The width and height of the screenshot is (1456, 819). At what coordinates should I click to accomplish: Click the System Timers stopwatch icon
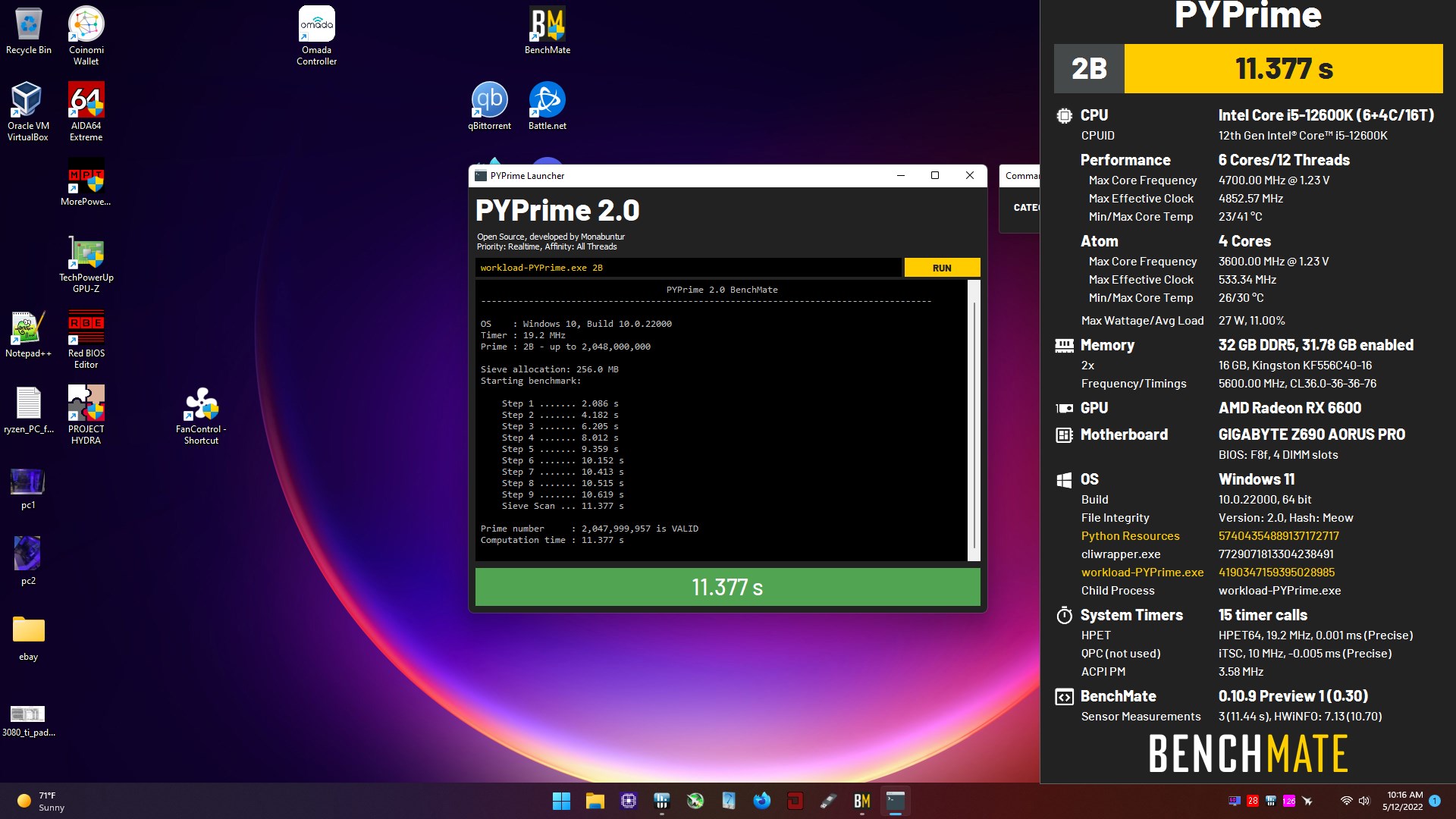point(1064,615)
